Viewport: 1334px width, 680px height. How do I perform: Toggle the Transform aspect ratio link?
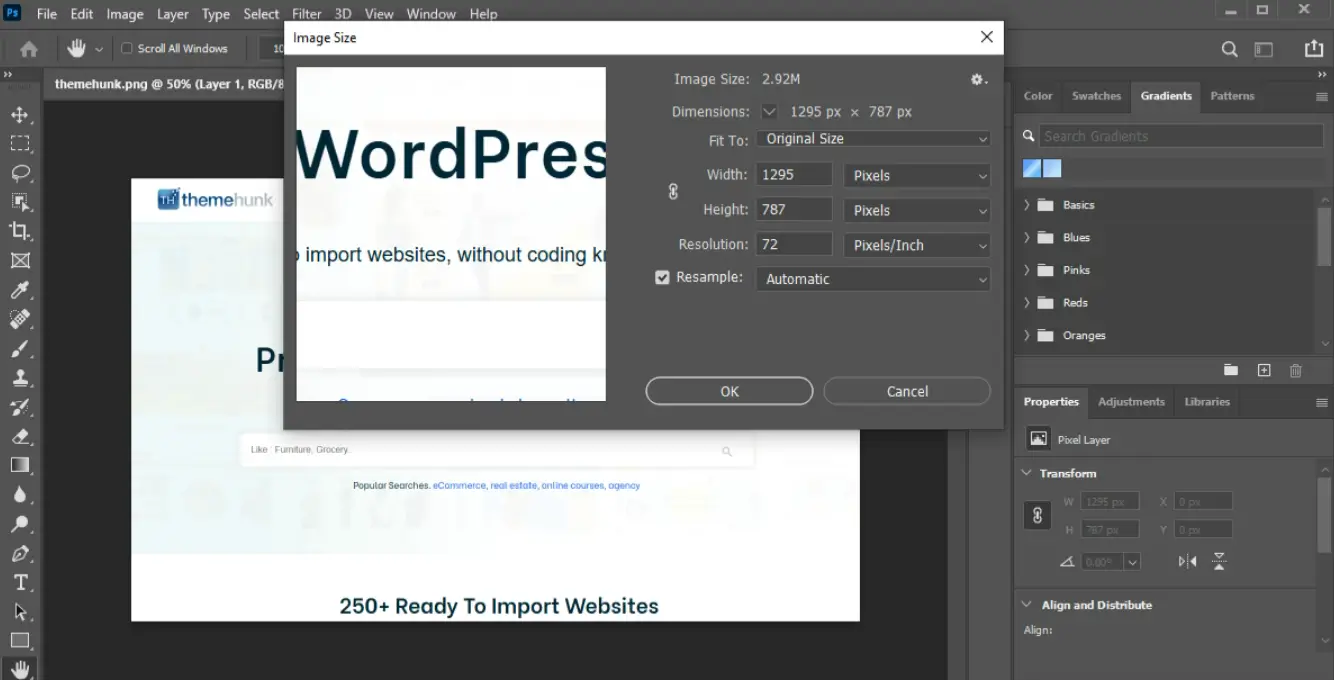[x=1037, y=515]
